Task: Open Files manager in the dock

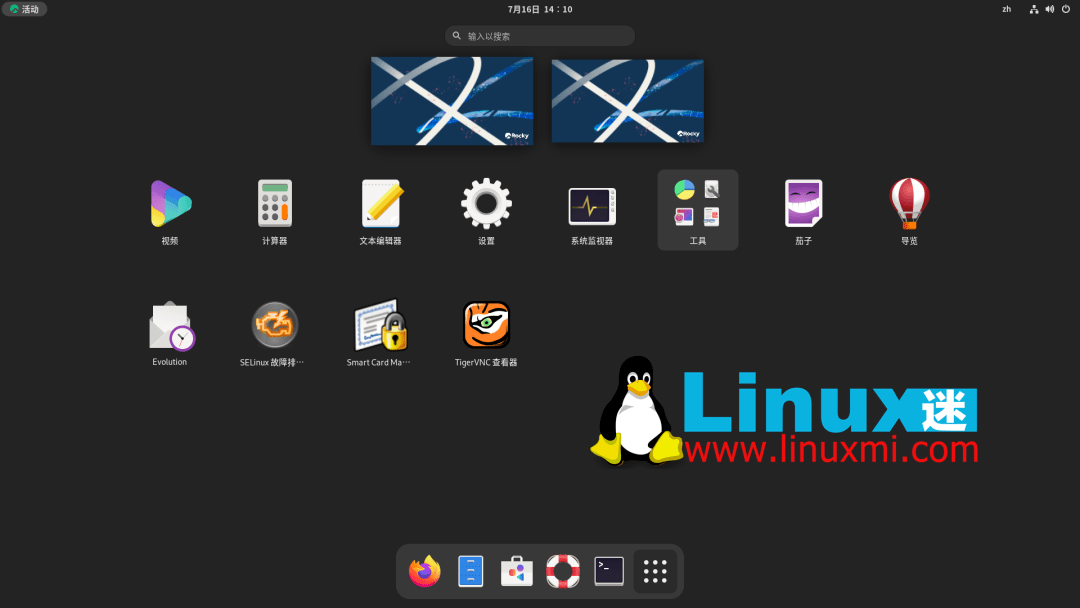Action: (x=470, y=571)
